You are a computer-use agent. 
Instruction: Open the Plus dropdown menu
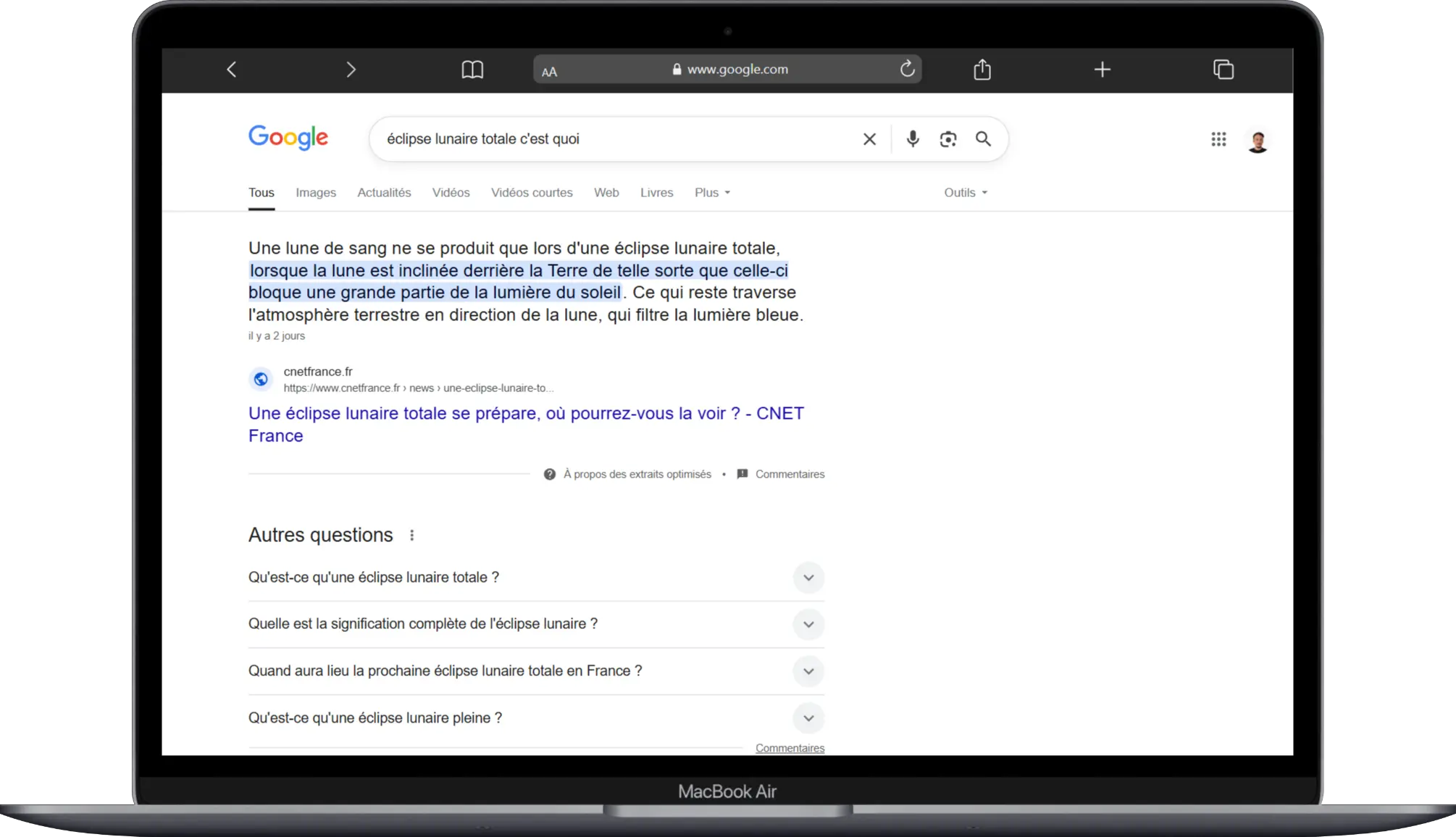(x=712, y=193)
